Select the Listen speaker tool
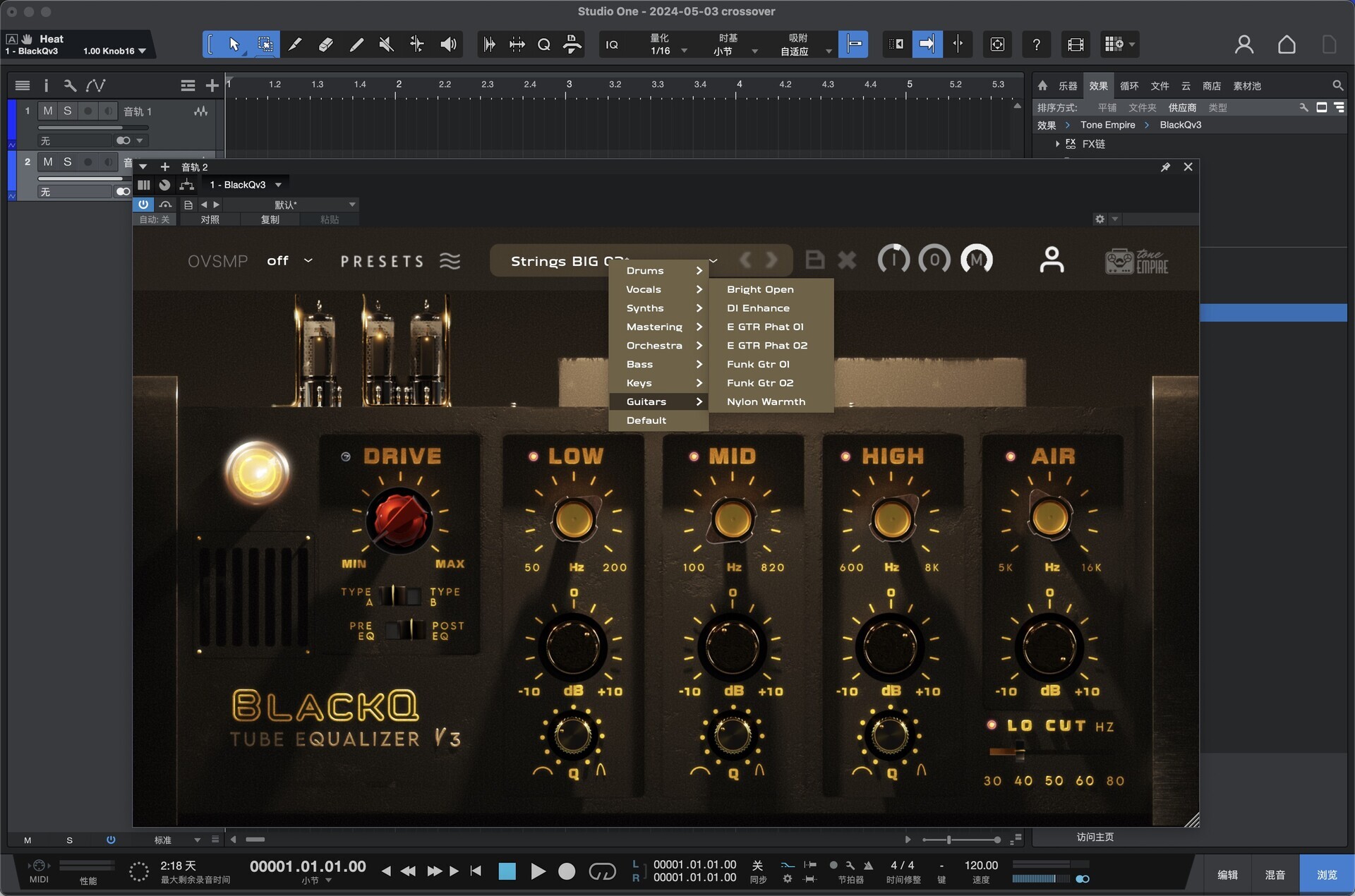This screenshot has height=896, width=1355. [x=448, y=44]
